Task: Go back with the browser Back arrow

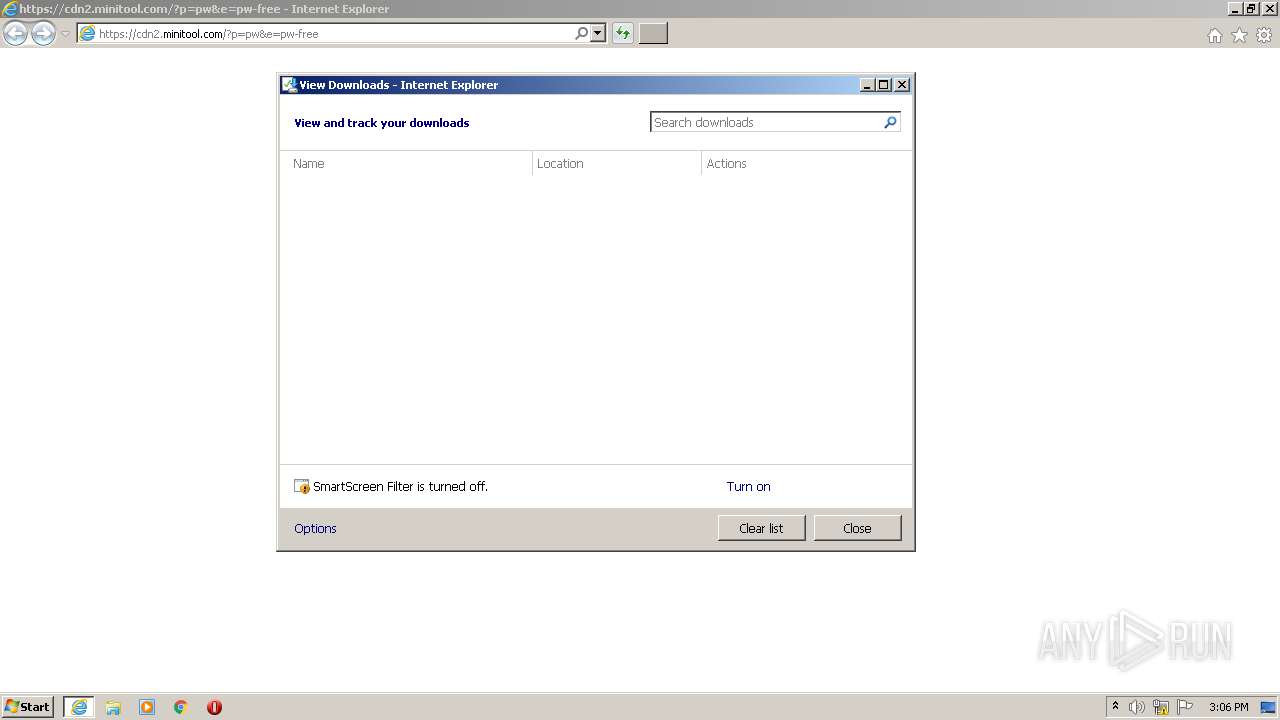Action: [x=15, y=34]
